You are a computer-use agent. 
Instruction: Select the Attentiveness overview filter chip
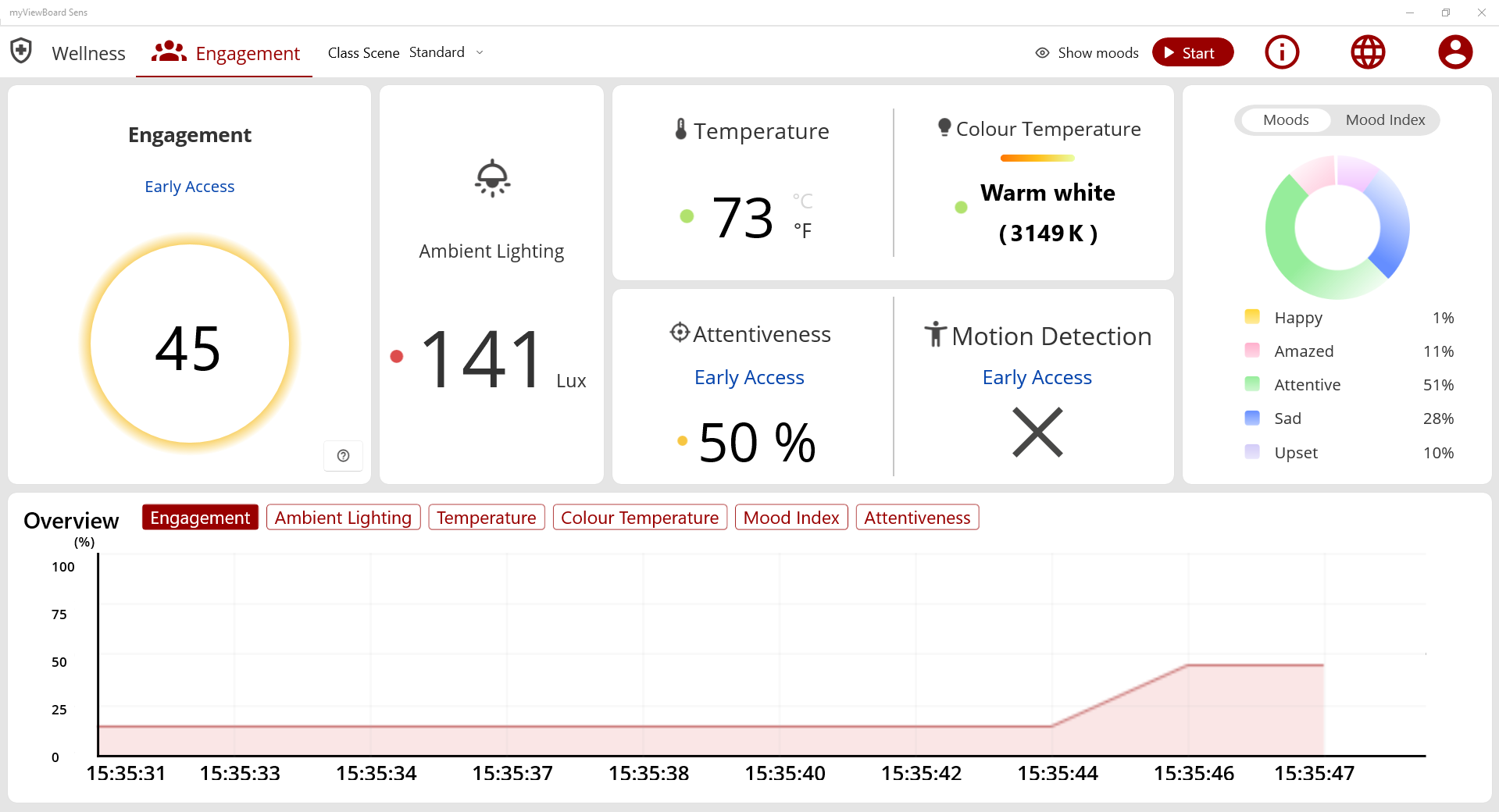click(917, 517)
